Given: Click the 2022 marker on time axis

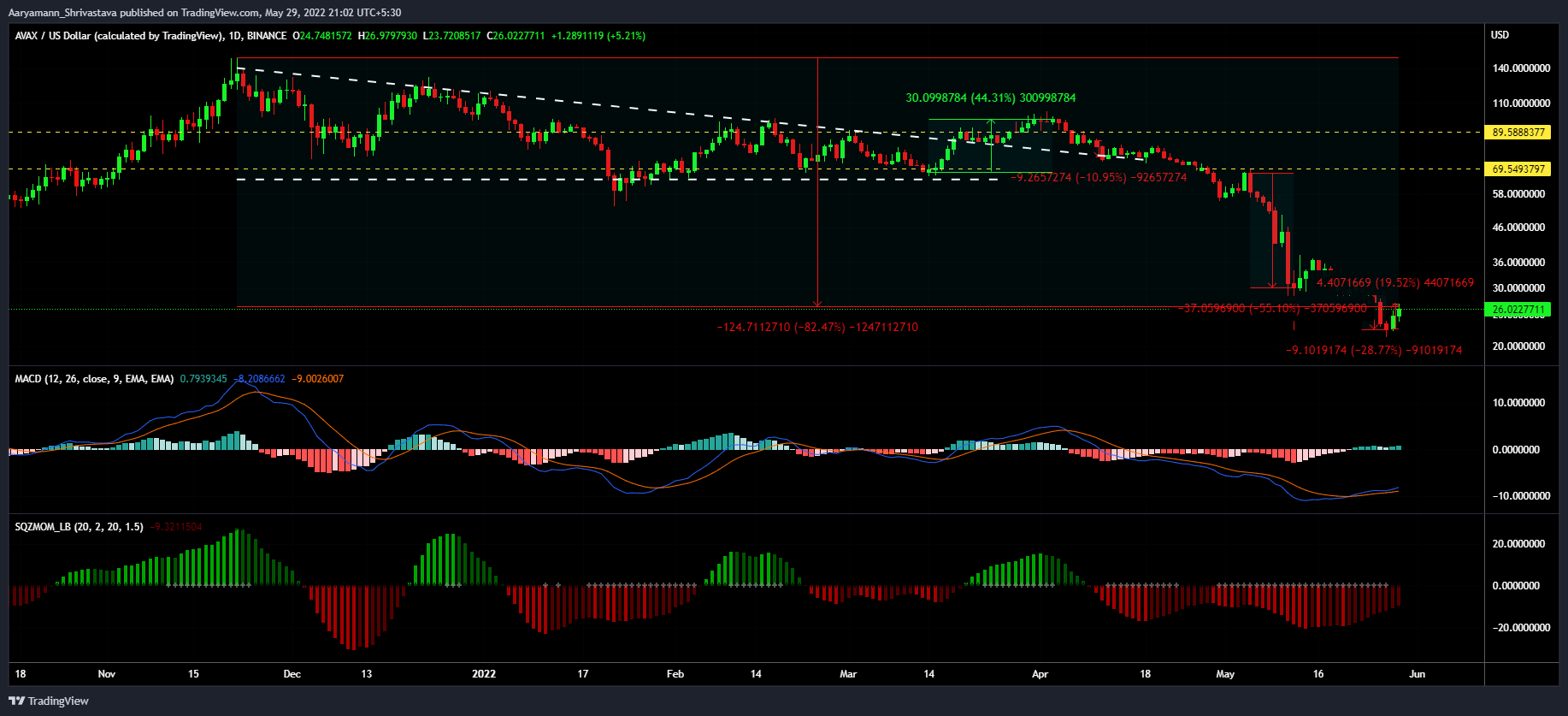Looking at the screenshot, I should click(x=484, y=674).
